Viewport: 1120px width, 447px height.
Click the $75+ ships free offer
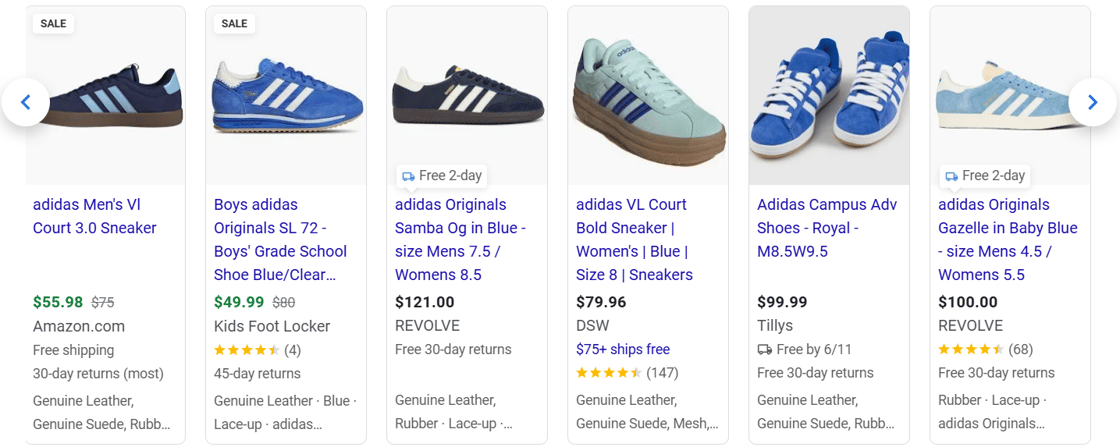pos(623,349)
